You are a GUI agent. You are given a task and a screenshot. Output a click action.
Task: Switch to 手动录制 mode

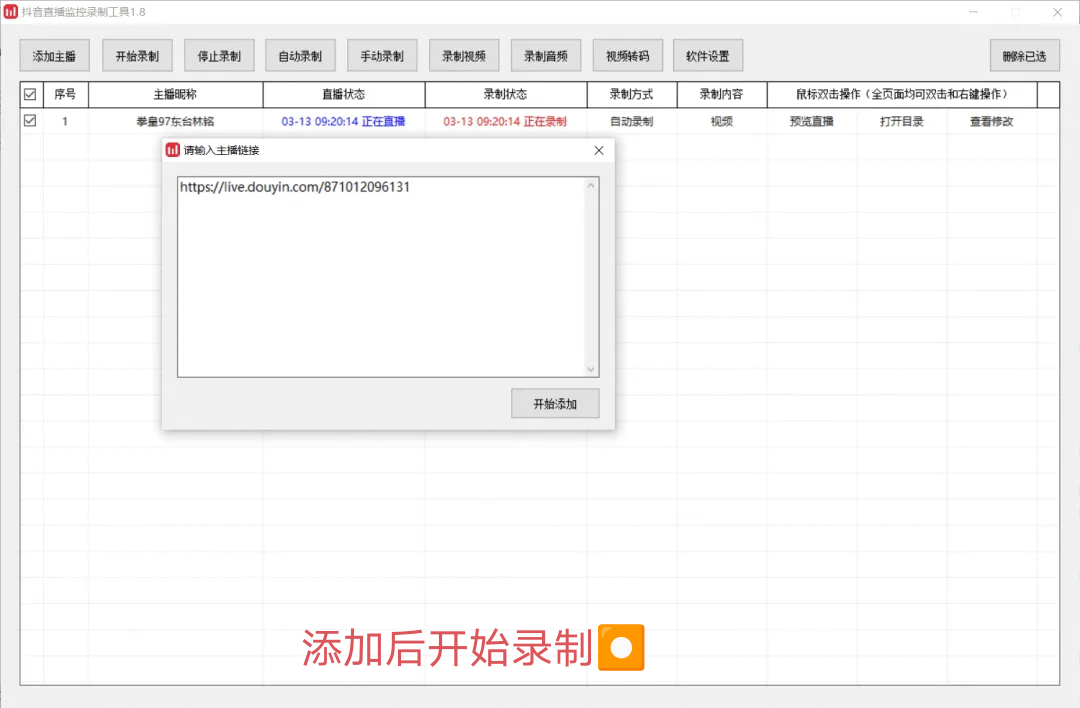382,56
